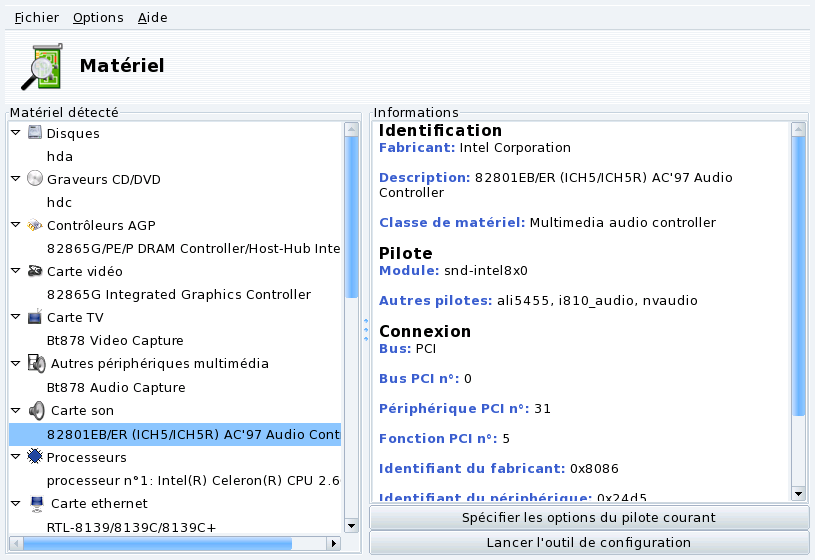
Task: Click the Contrôleurs AGP icon
Action: [35, 225]
